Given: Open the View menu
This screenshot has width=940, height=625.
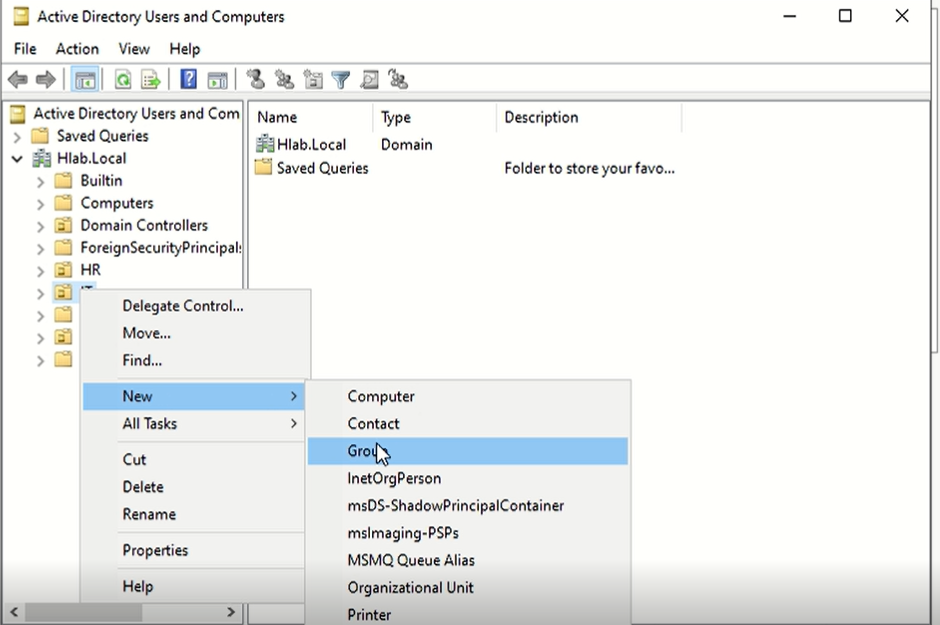Looking at the screenshot, I should [x=134, y=49].
